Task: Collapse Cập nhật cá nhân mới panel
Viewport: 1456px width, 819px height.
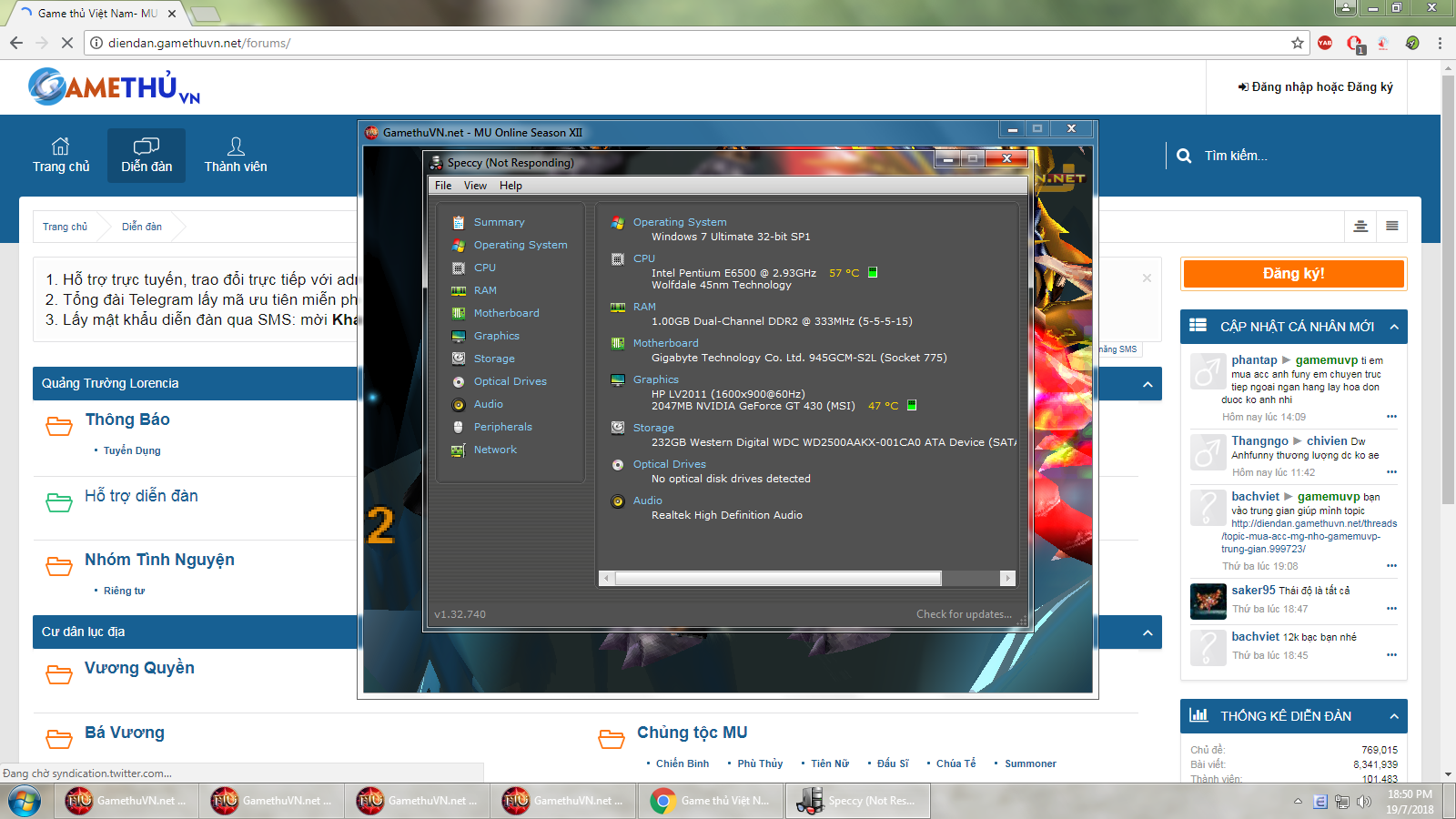Action: click(x=1393, y=327)
